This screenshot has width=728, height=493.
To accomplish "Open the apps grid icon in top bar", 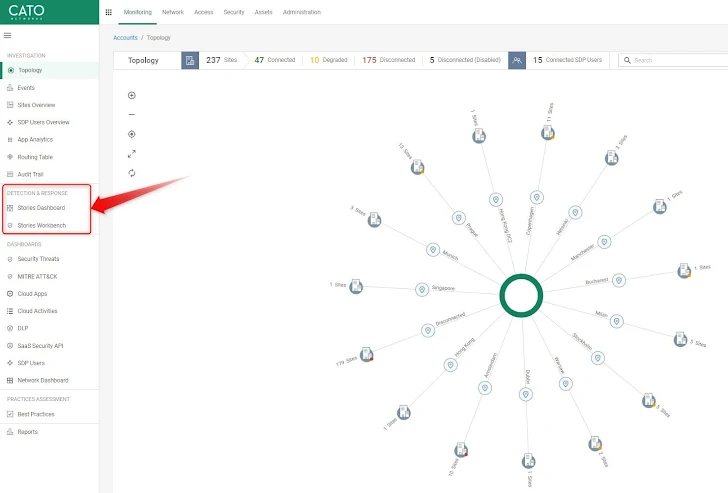I will 109,12.
